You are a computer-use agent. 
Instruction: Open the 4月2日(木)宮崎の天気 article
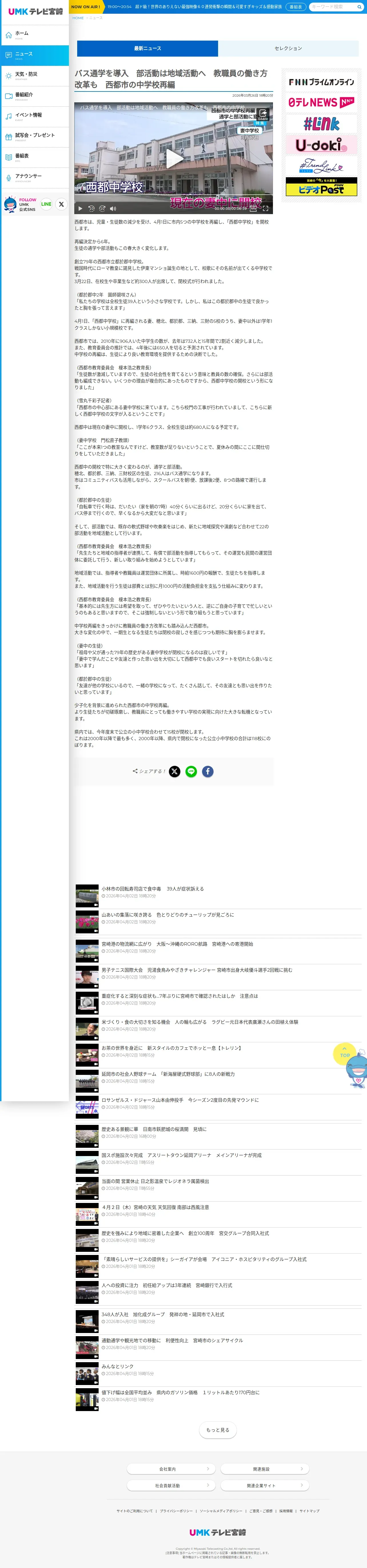[155, 1208]
